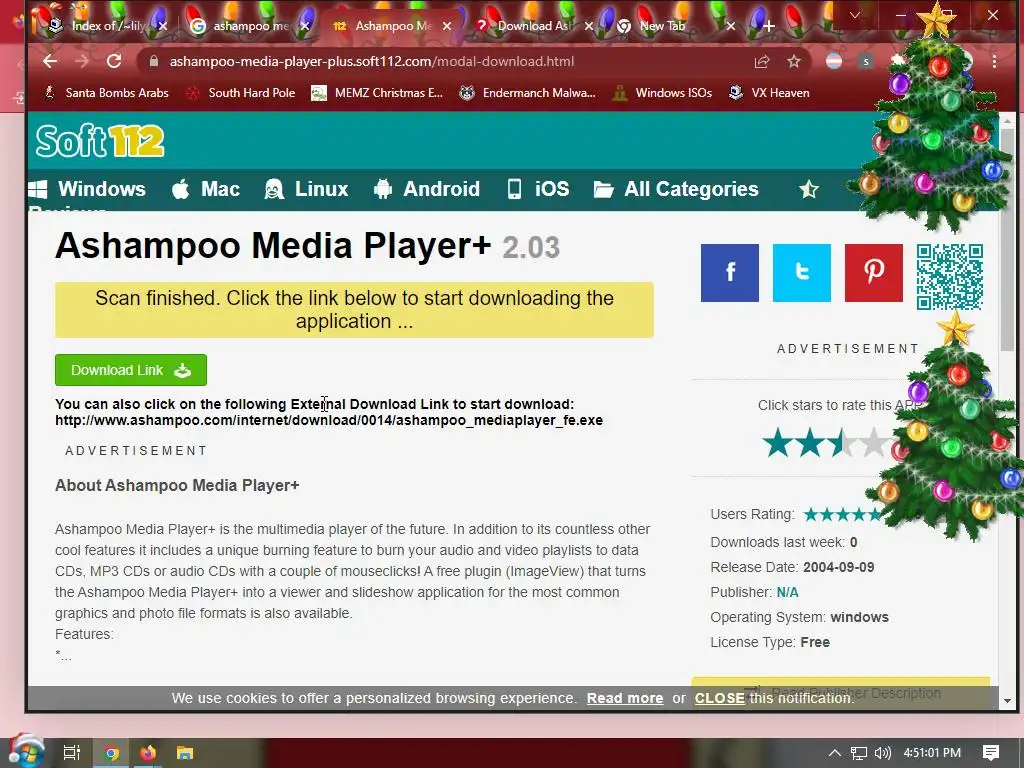Open the notification center icon

(x=991, y=753)
